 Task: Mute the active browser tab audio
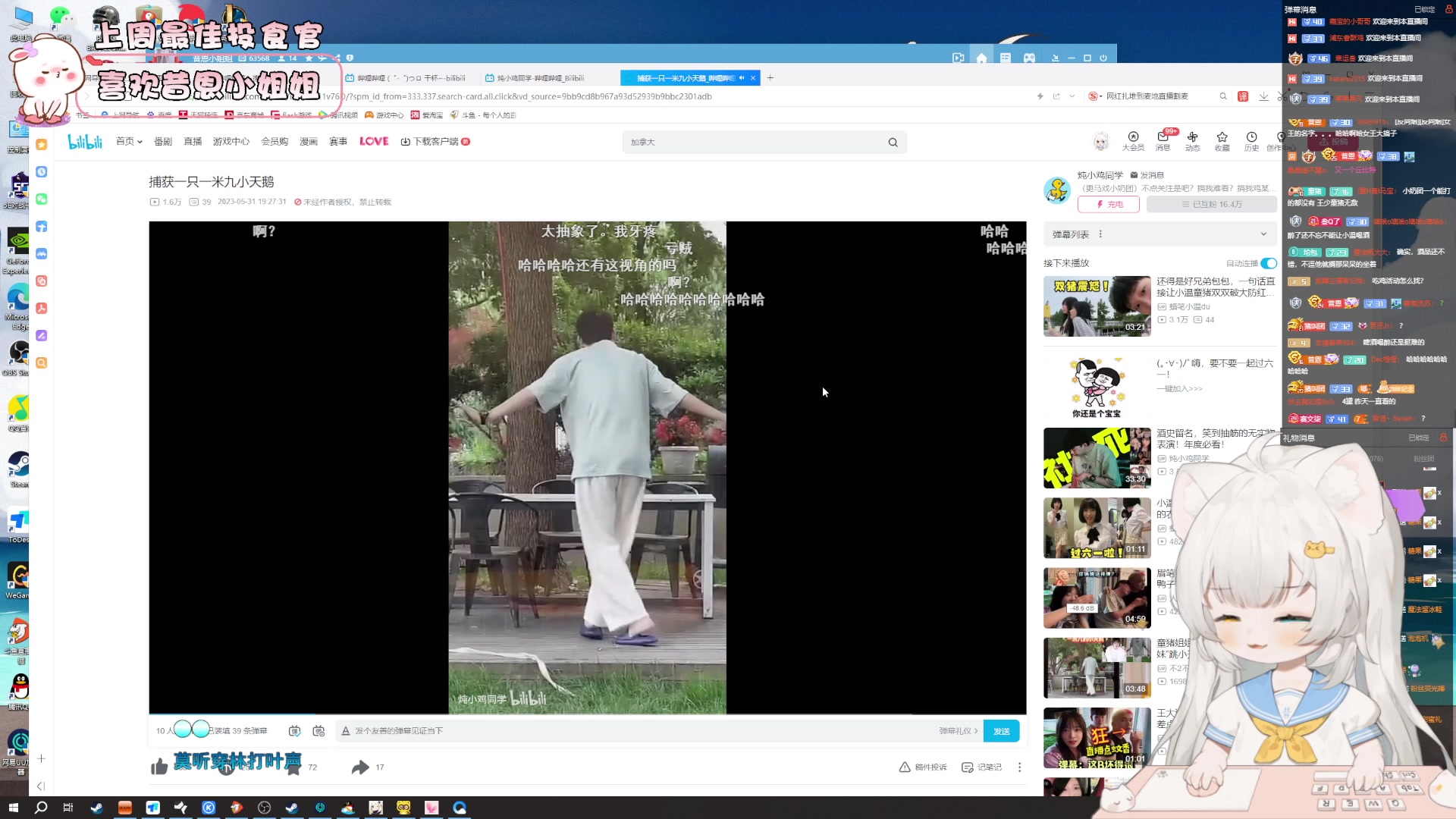point(742,78)
